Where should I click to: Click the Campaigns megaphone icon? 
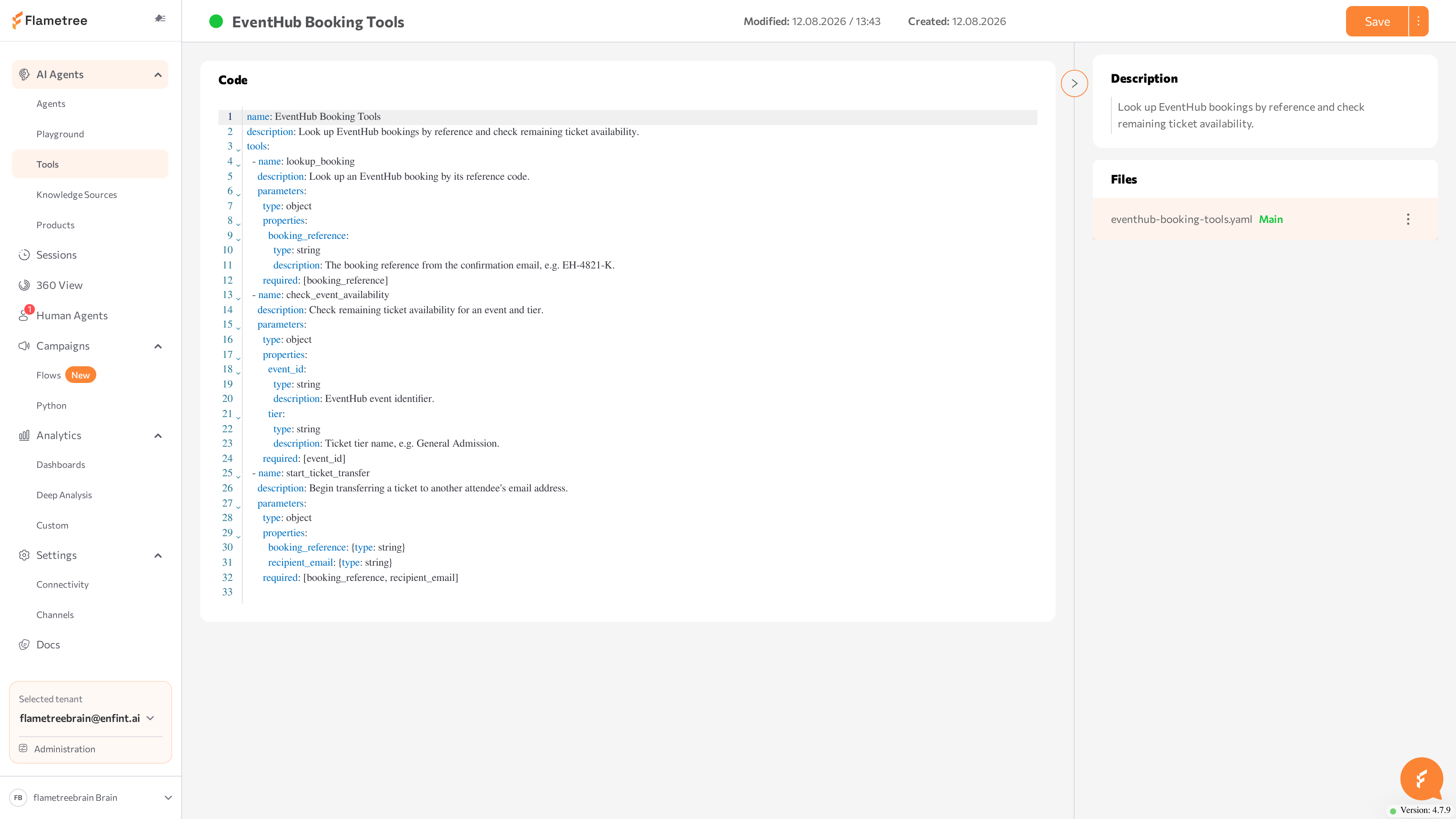pyautogui.click(x=24, y=346)
